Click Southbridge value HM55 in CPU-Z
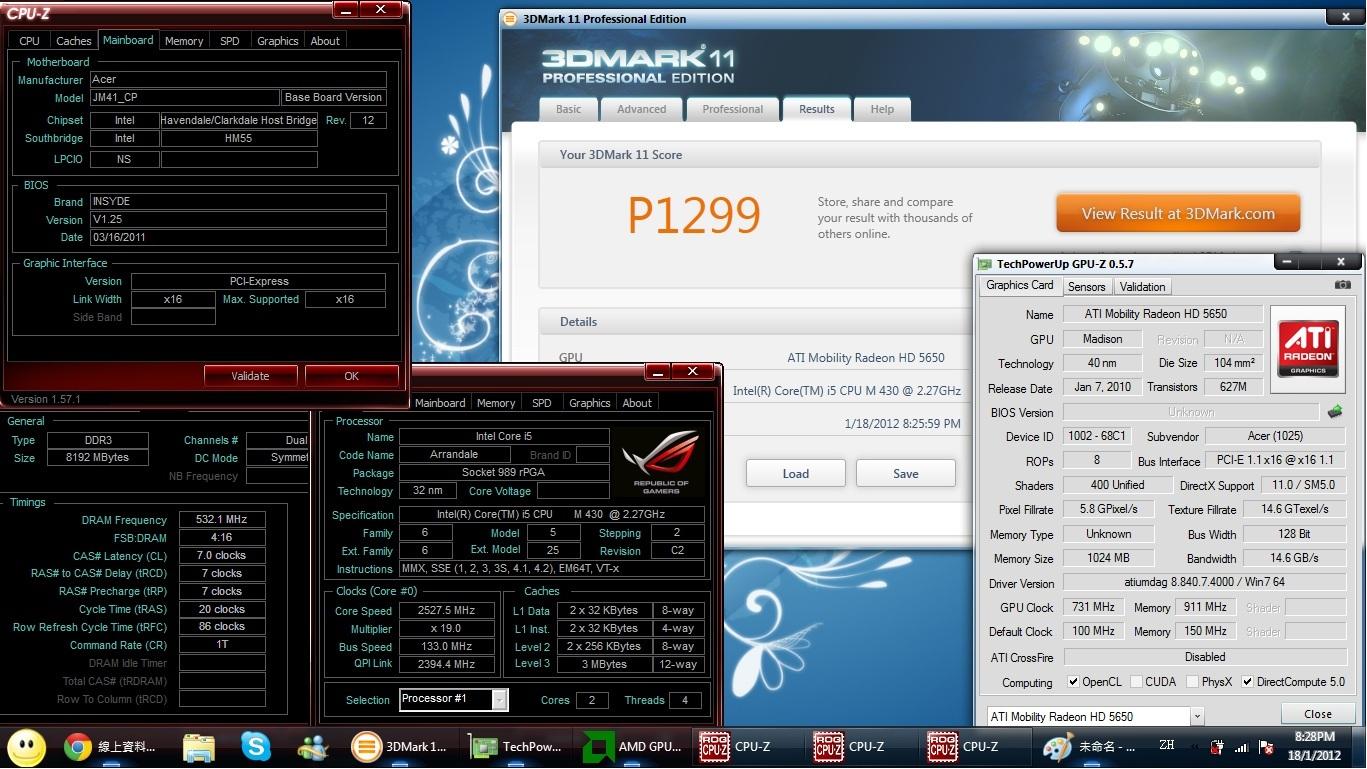The image size is (1367, 769). pos(239,138)
